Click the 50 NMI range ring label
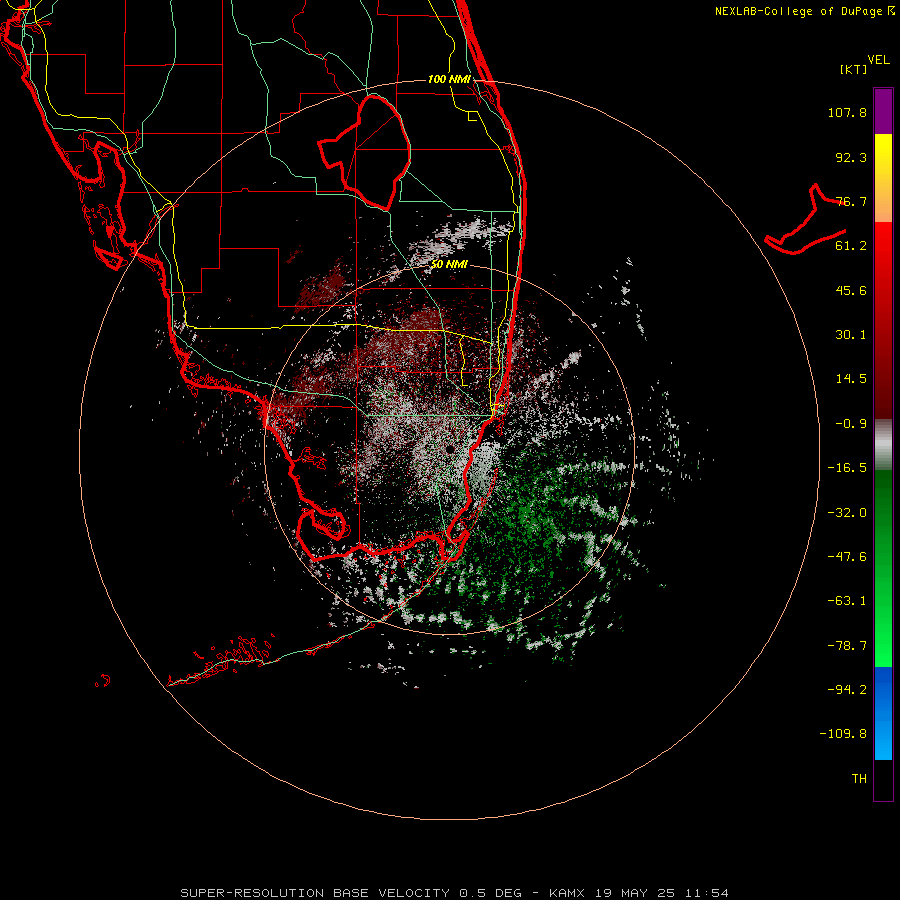 pyautogui.click(x=449, y=265)
